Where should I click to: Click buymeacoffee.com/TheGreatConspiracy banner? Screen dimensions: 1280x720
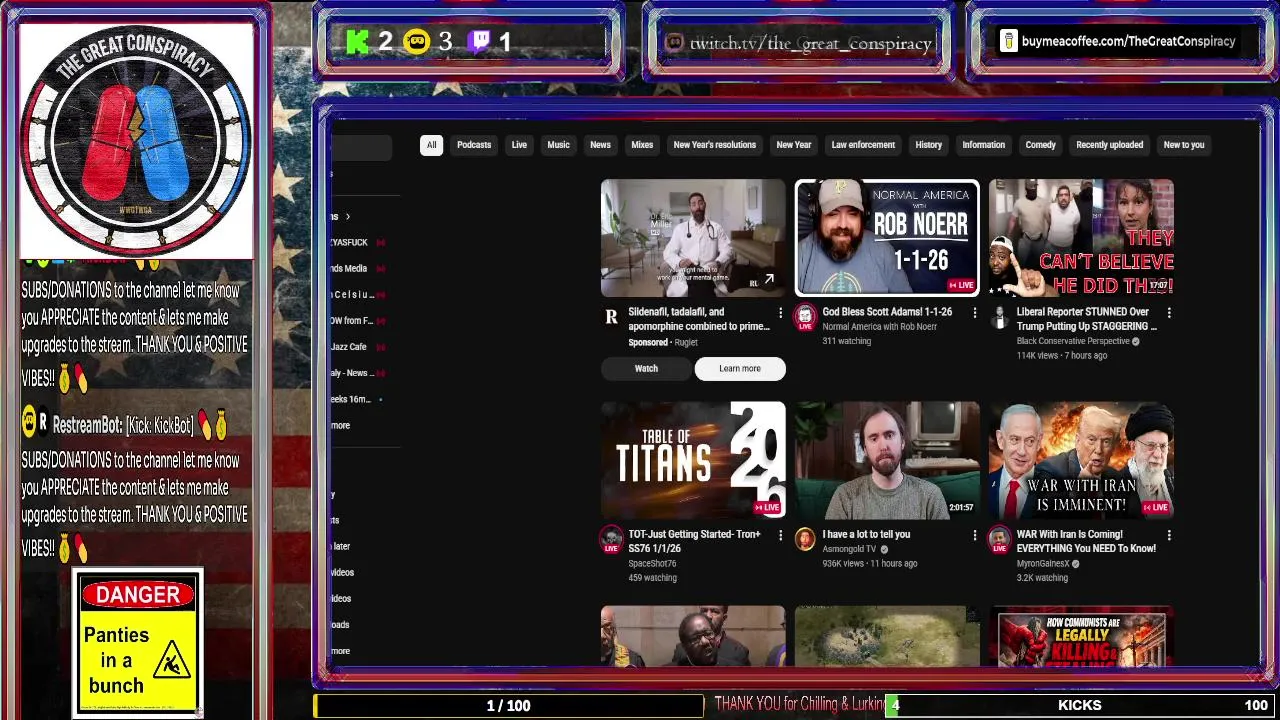[1118, 41]
